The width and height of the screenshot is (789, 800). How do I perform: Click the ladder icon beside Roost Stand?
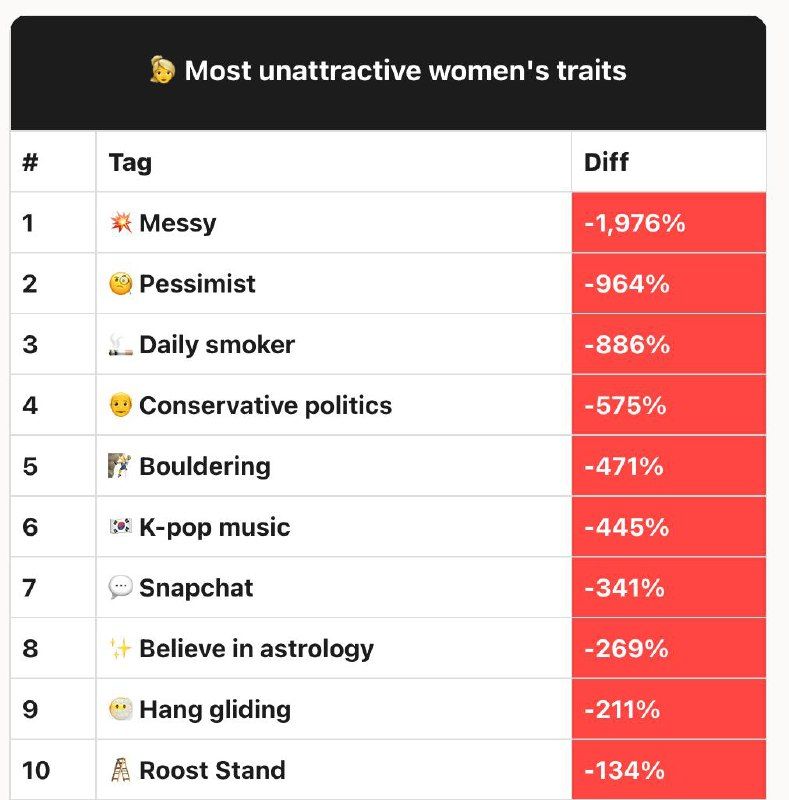point(120,771)
